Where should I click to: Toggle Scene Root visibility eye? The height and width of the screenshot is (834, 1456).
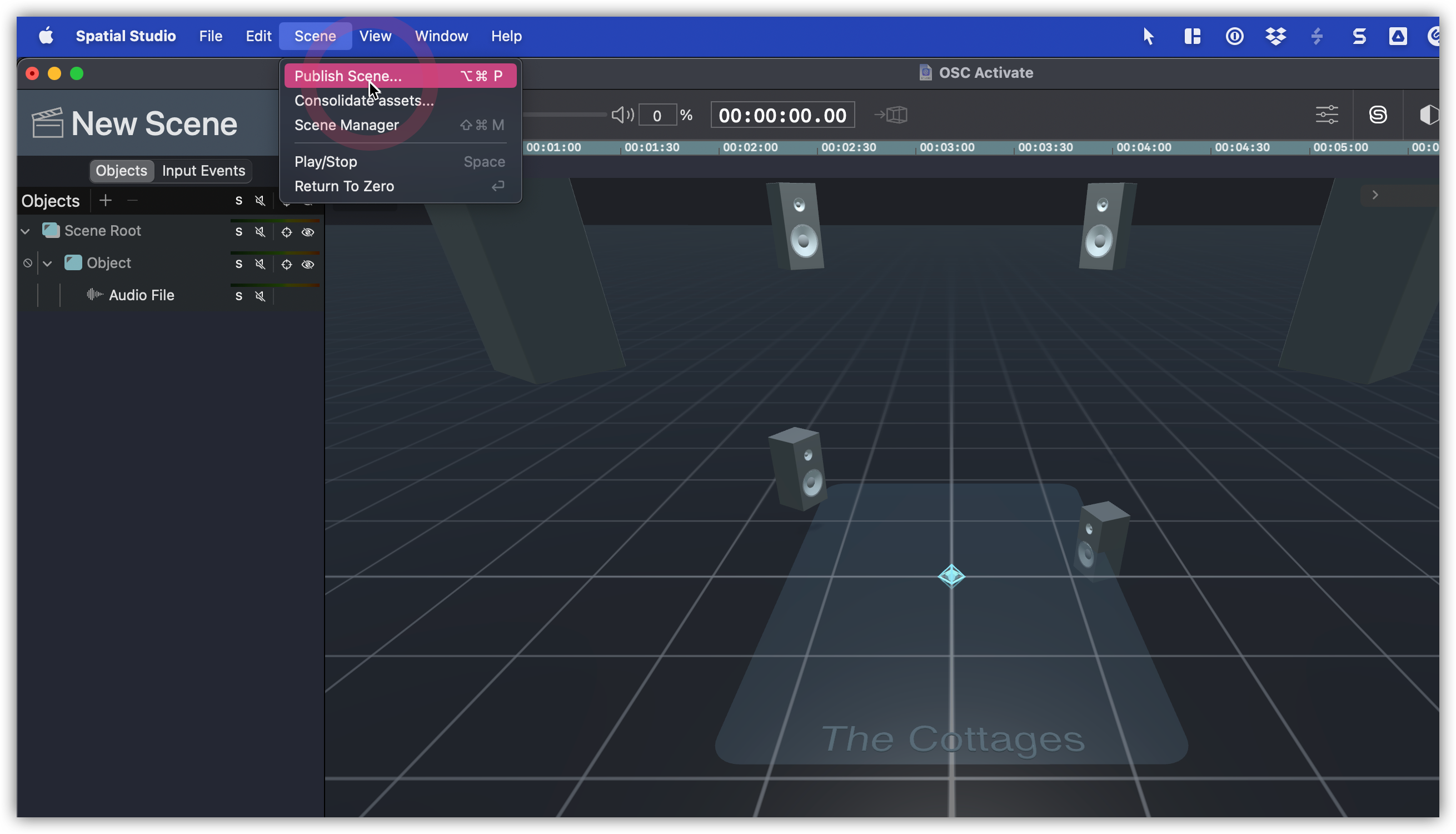[308, 232]
